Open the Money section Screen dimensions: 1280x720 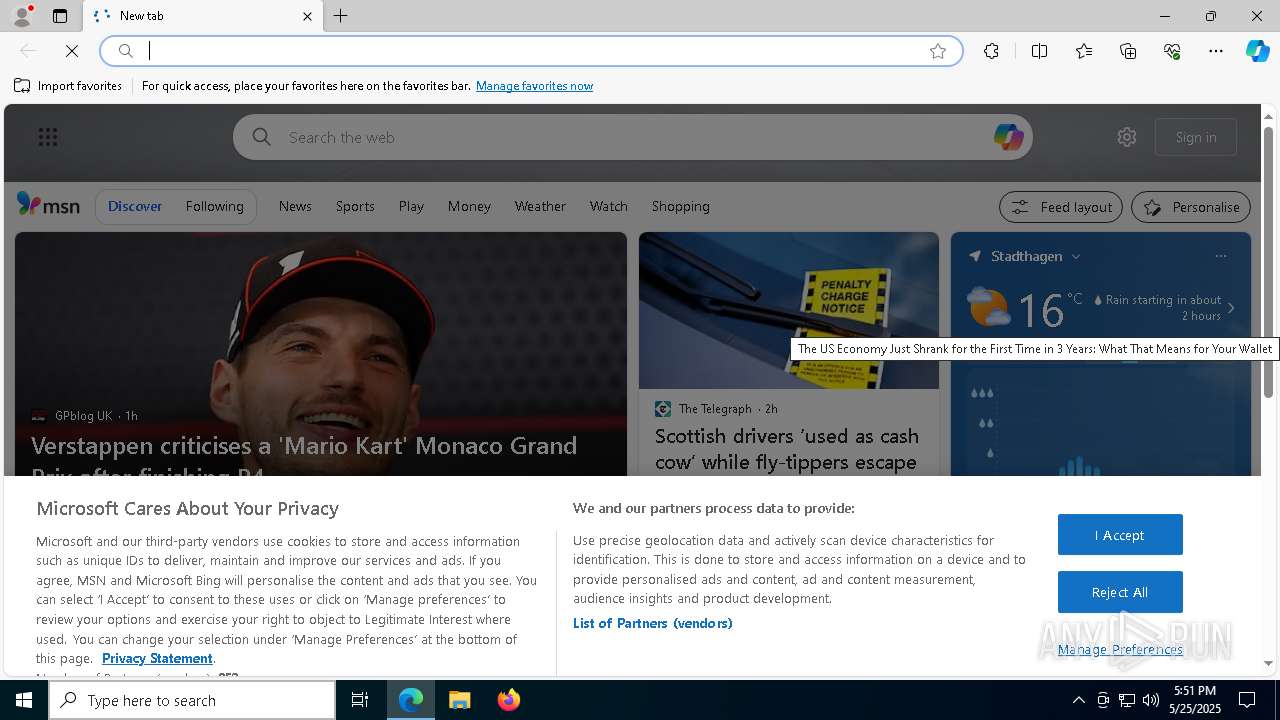point(469,206)
